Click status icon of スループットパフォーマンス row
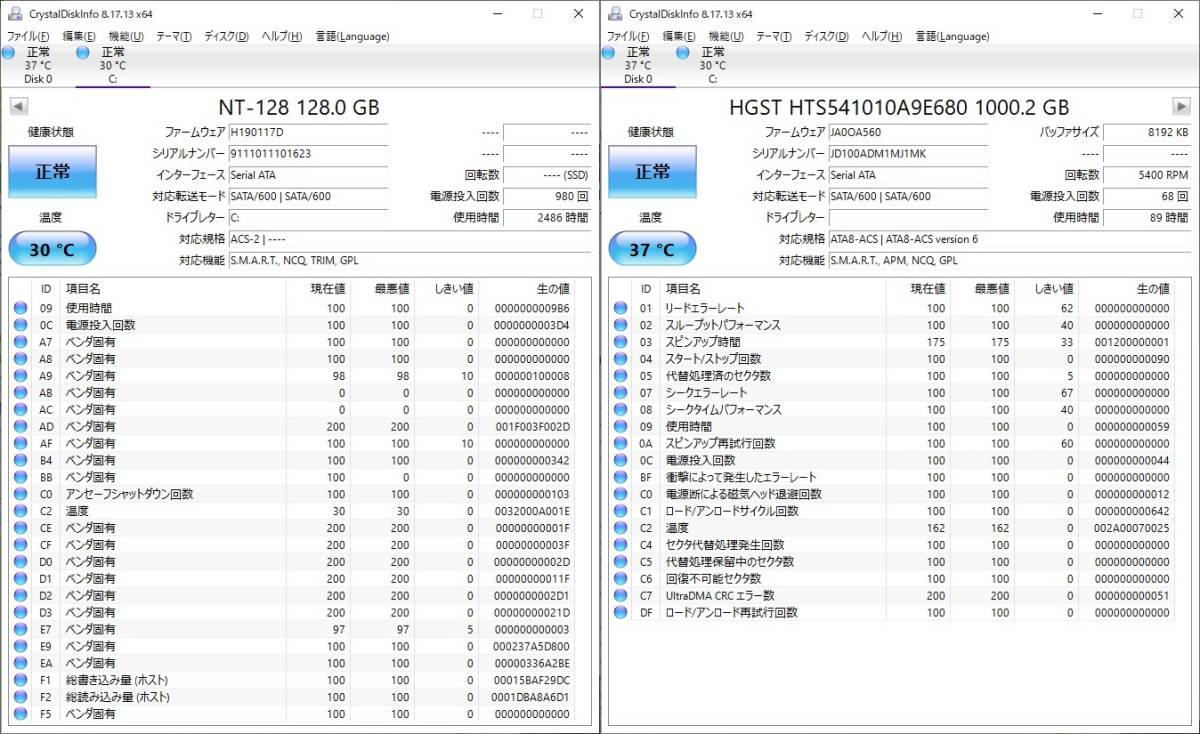 point(620,325)
